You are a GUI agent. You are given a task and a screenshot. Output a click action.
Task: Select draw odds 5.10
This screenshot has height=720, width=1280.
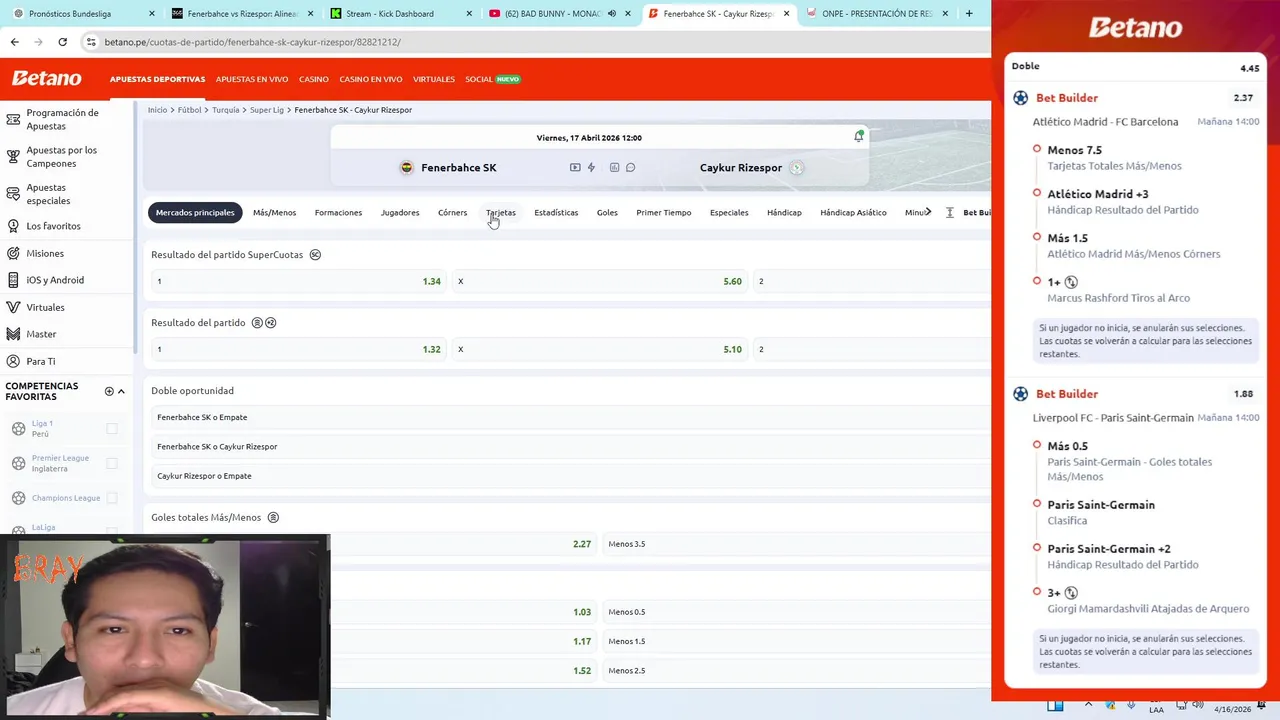pos(600,350)
